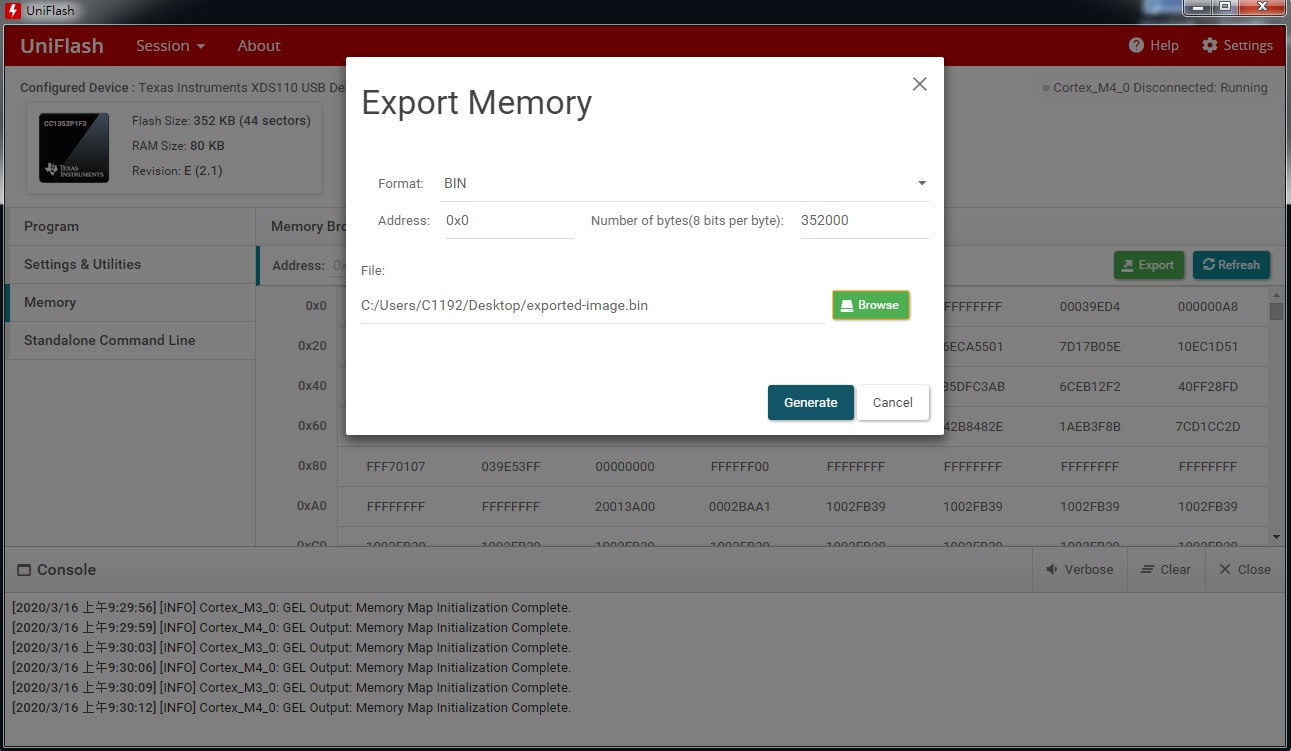Maximize the UniFlash window
The height and width of the screenshot is (751, 1291).
1225,8
